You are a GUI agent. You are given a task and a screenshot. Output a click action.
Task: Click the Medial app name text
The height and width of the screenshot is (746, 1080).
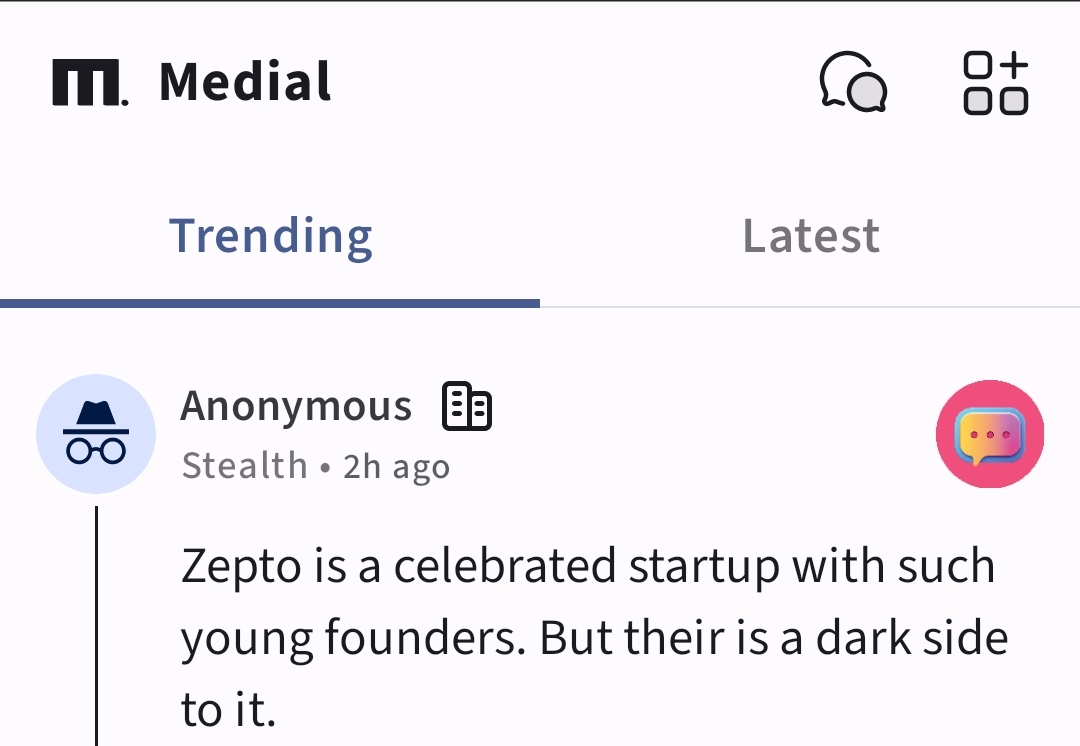coord(245,82)
